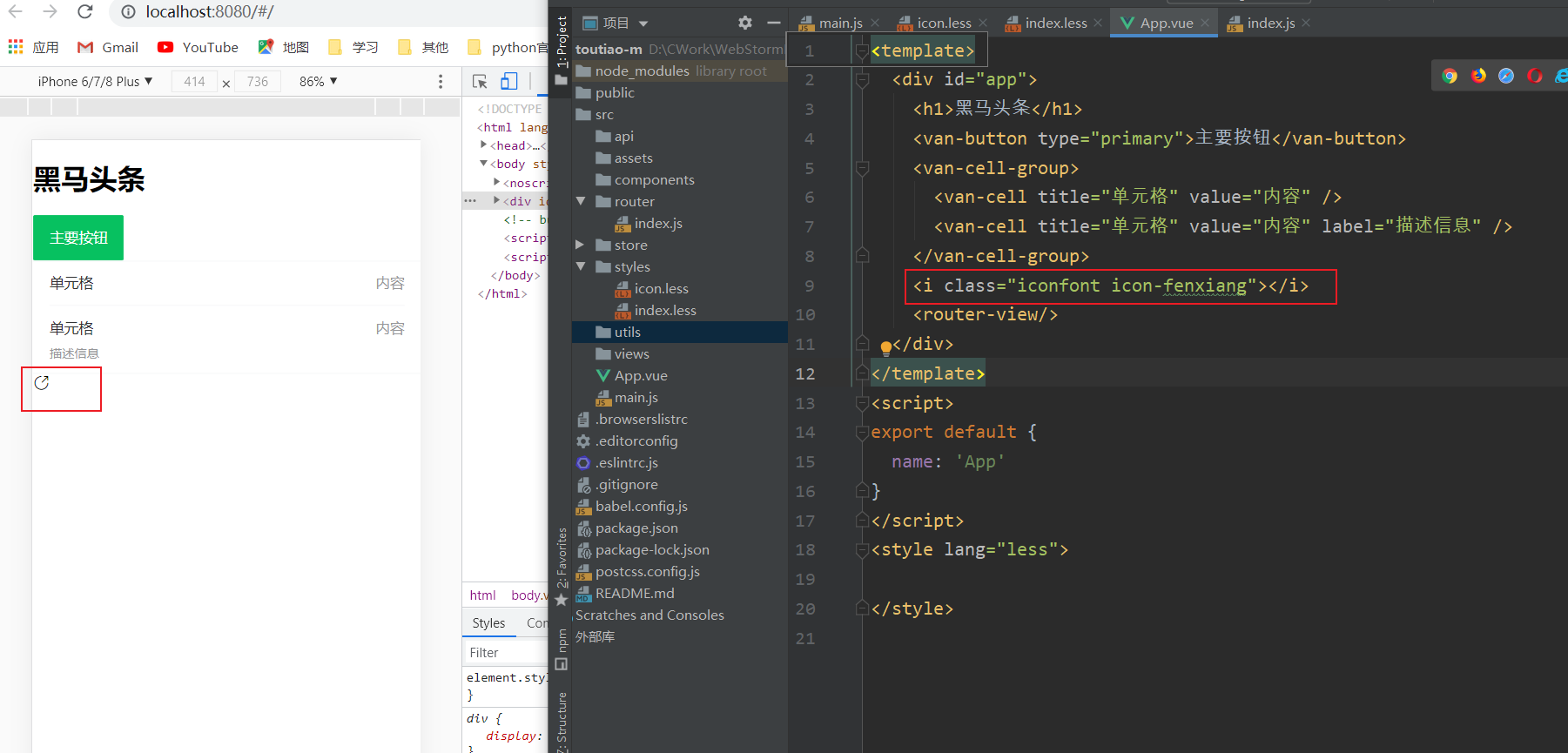1568x753 pixels.
Task: Click the styles Filter input
Action: click(505, 652)
